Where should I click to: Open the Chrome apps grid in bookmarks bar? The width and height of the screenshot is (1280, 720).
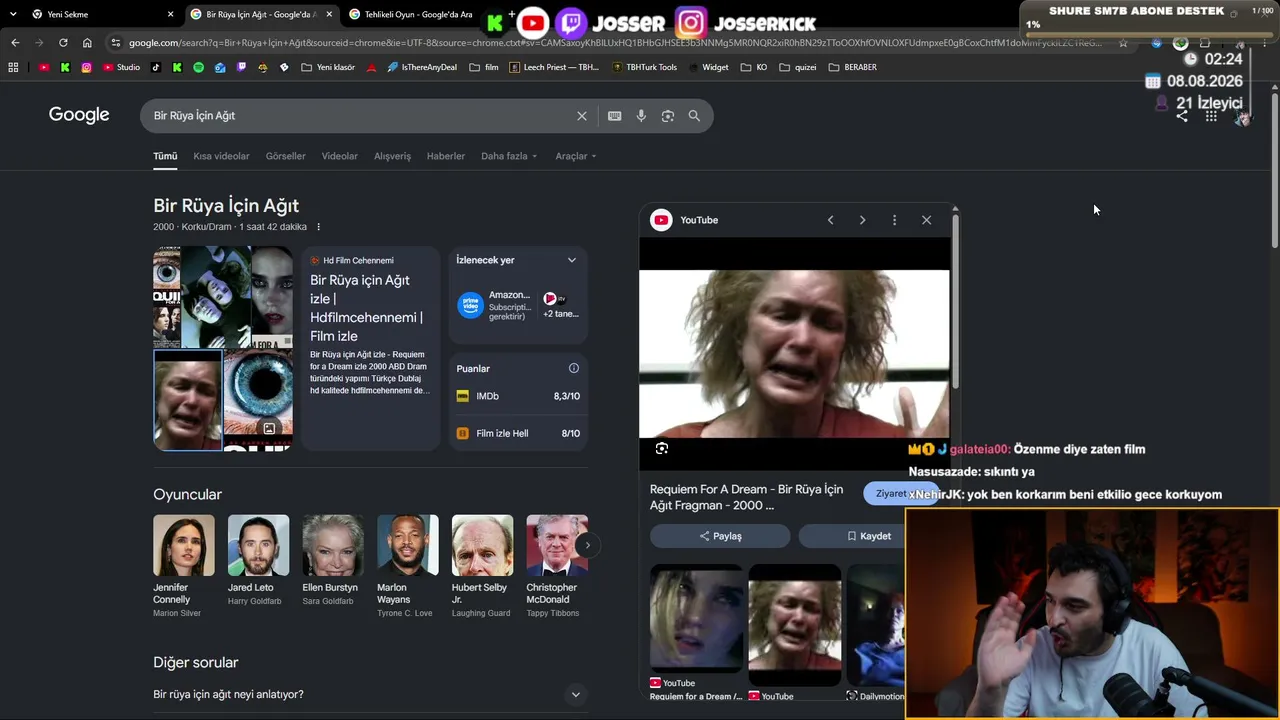[x=13, y=67]
